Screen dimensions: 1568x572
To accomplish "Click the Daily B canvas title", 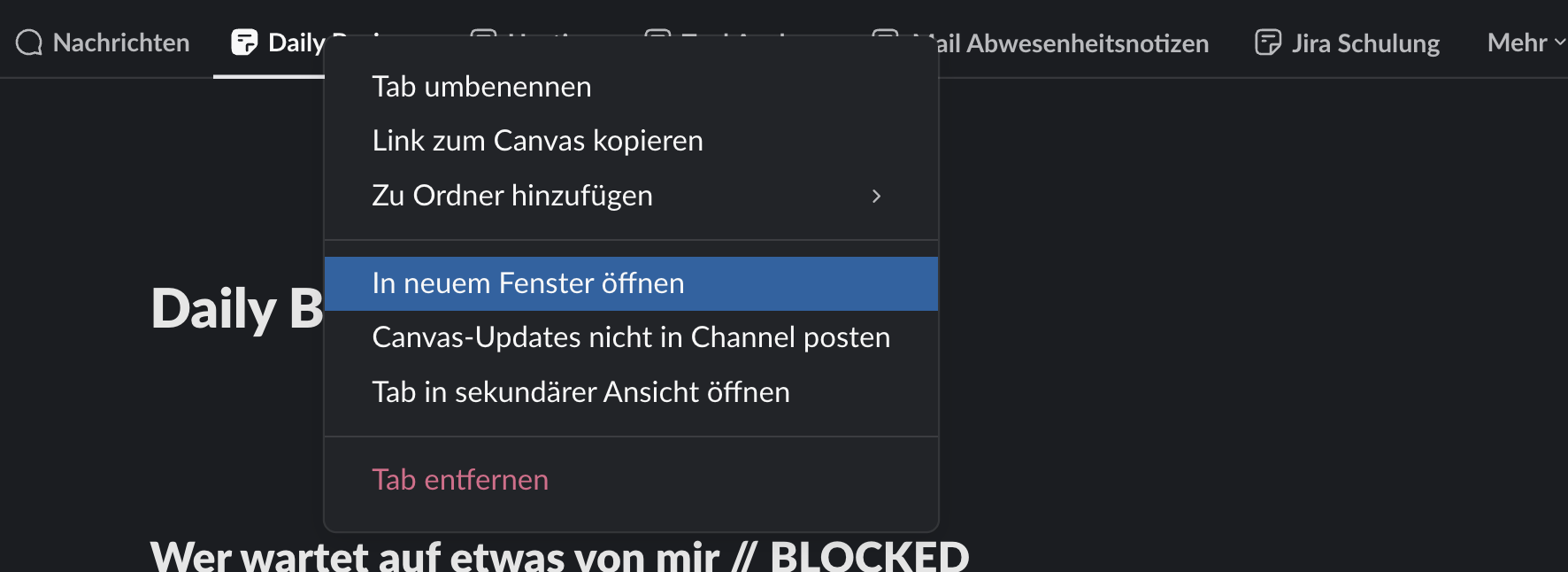I will [x=237, y=309].
